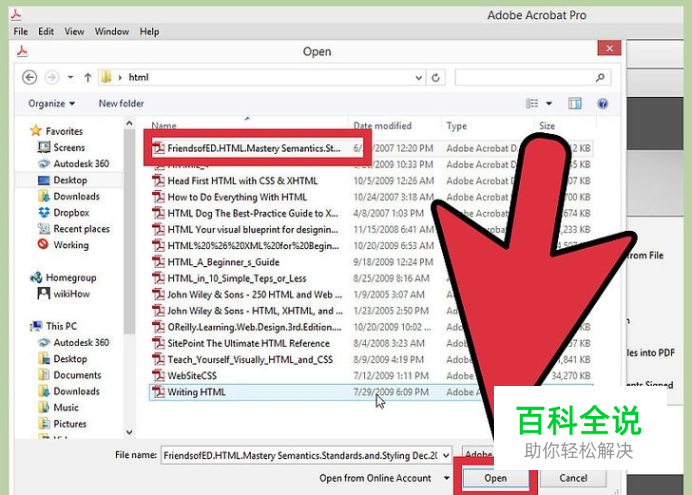This screenshot has height=495, width=692.
Task: Open Screens under Favorites
Action: coord(69,148)
